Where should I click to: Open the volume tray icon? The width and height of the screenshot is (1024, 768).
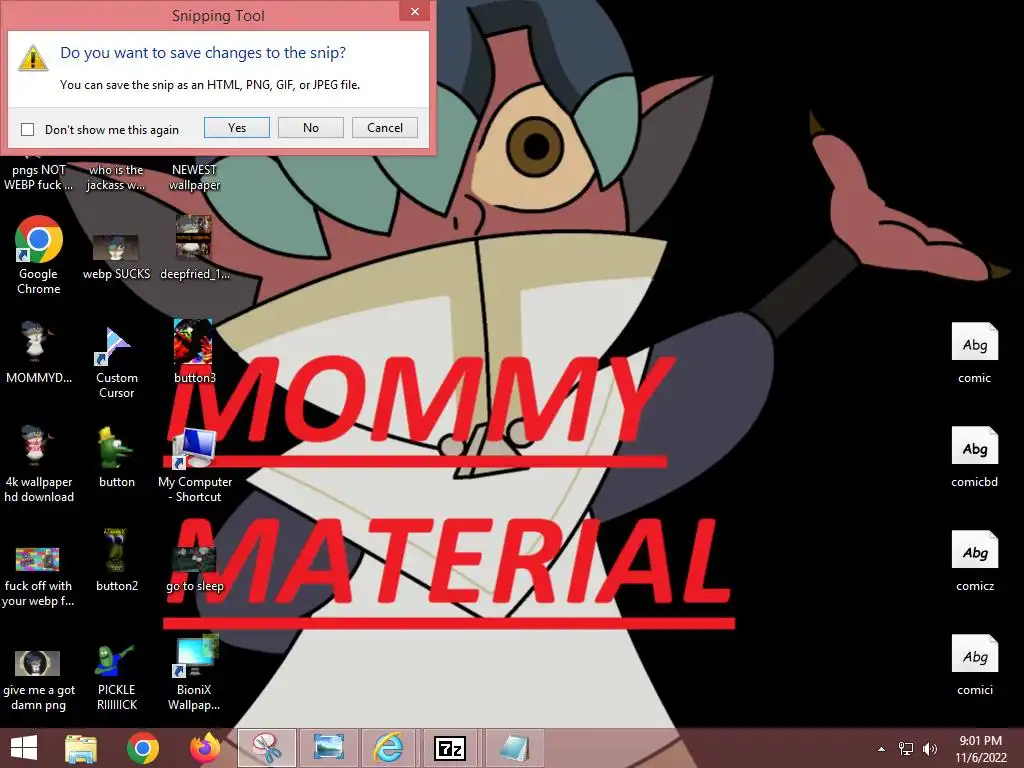click(x=929, y=749)
